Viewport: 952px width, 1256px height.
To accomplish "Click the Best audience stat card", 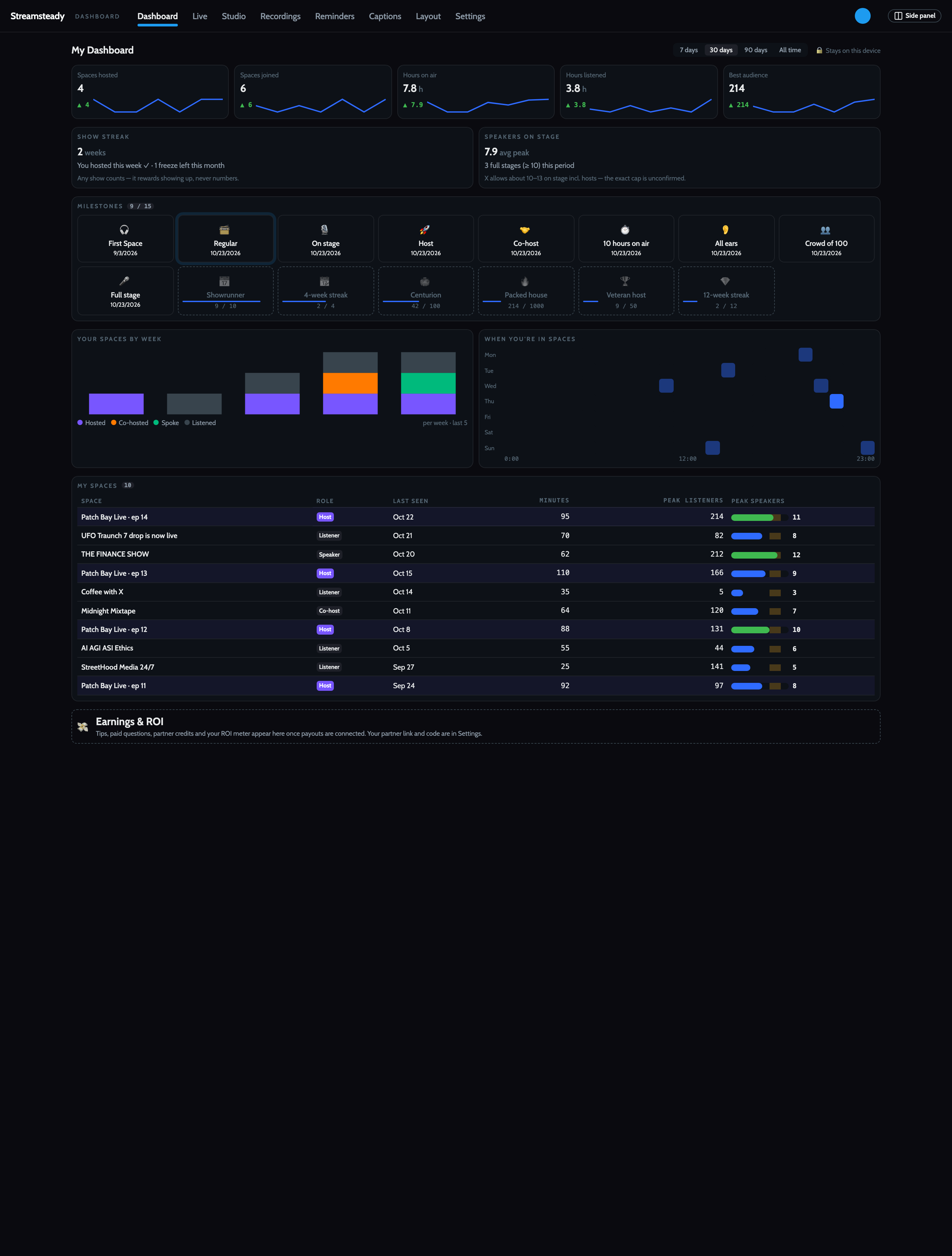I will point(802,92).
